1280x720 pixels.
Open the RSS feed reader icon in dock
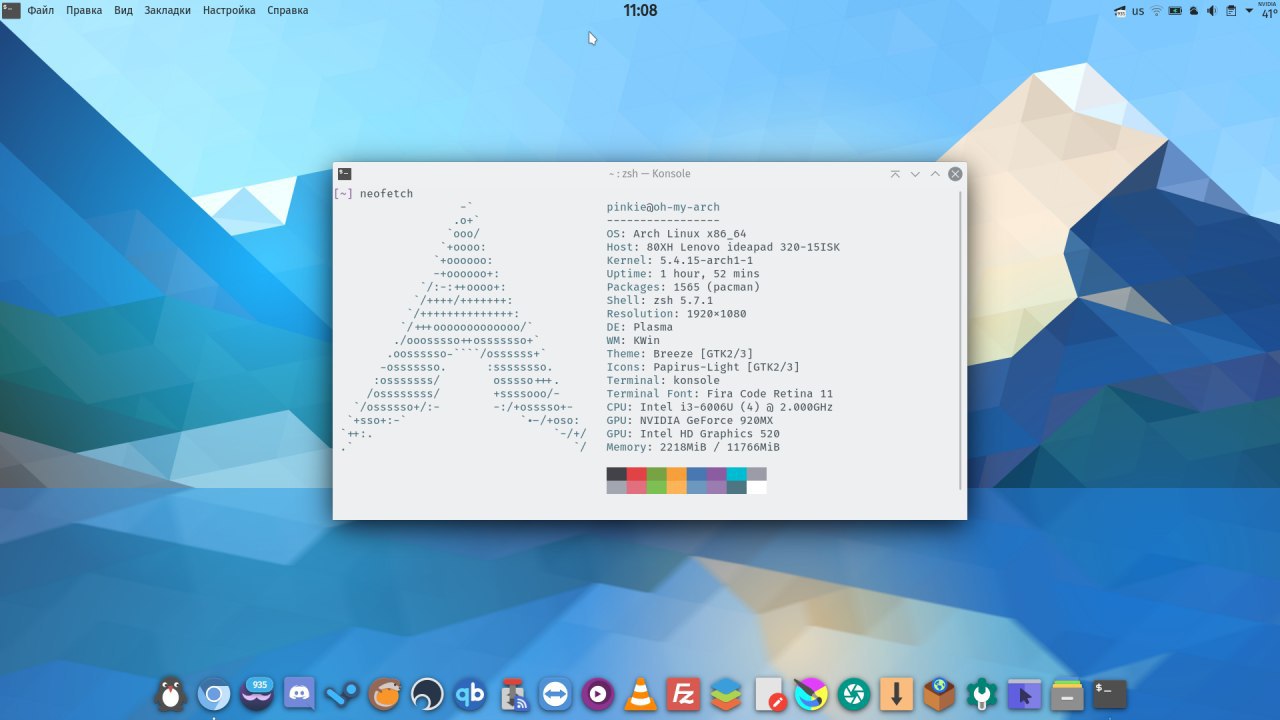[513, 693]
